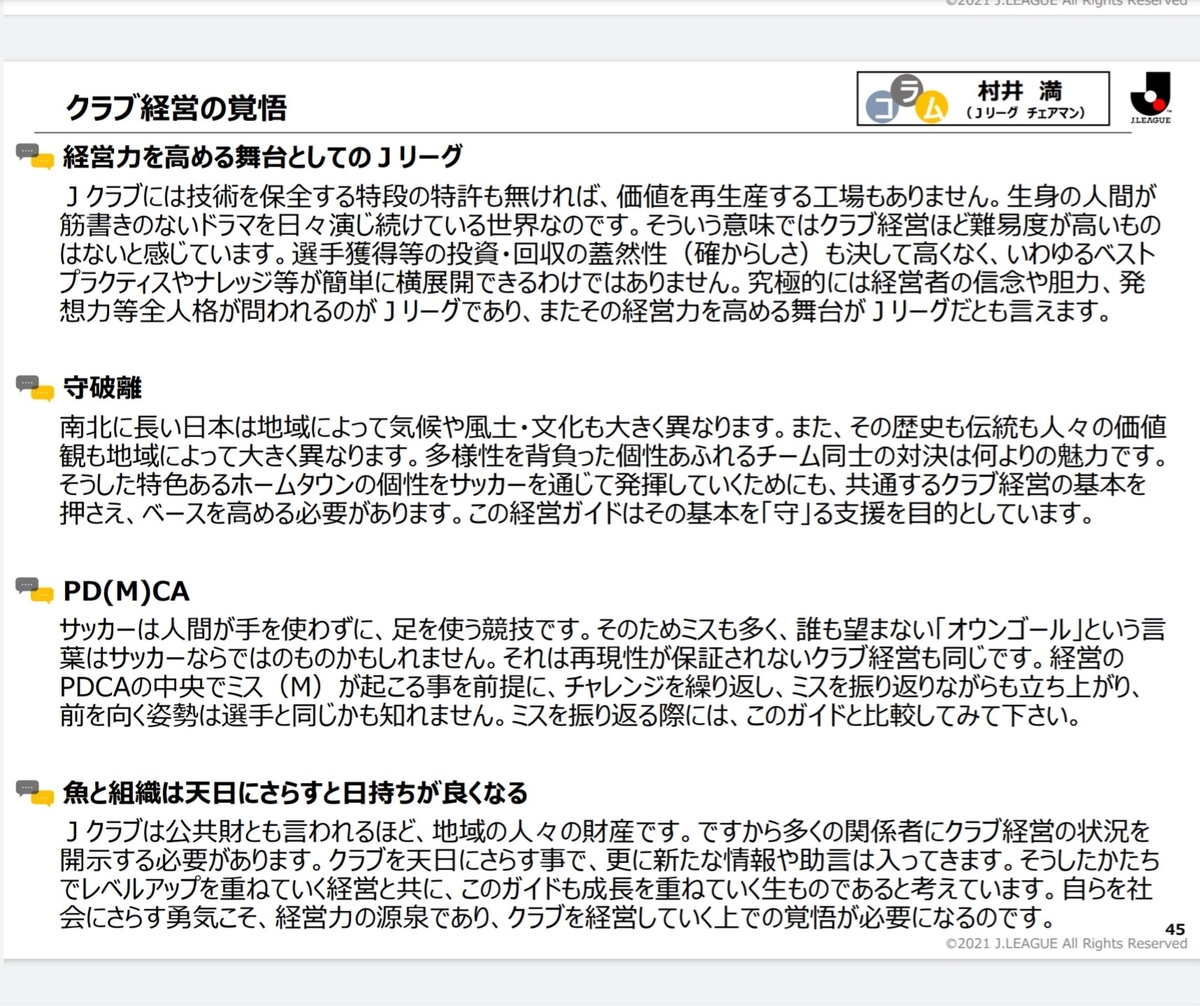Viewport: 1200px width, 1006px height.
Task: Click line starting 押さえ、ベースを高める必要
Action: point(576,514)
